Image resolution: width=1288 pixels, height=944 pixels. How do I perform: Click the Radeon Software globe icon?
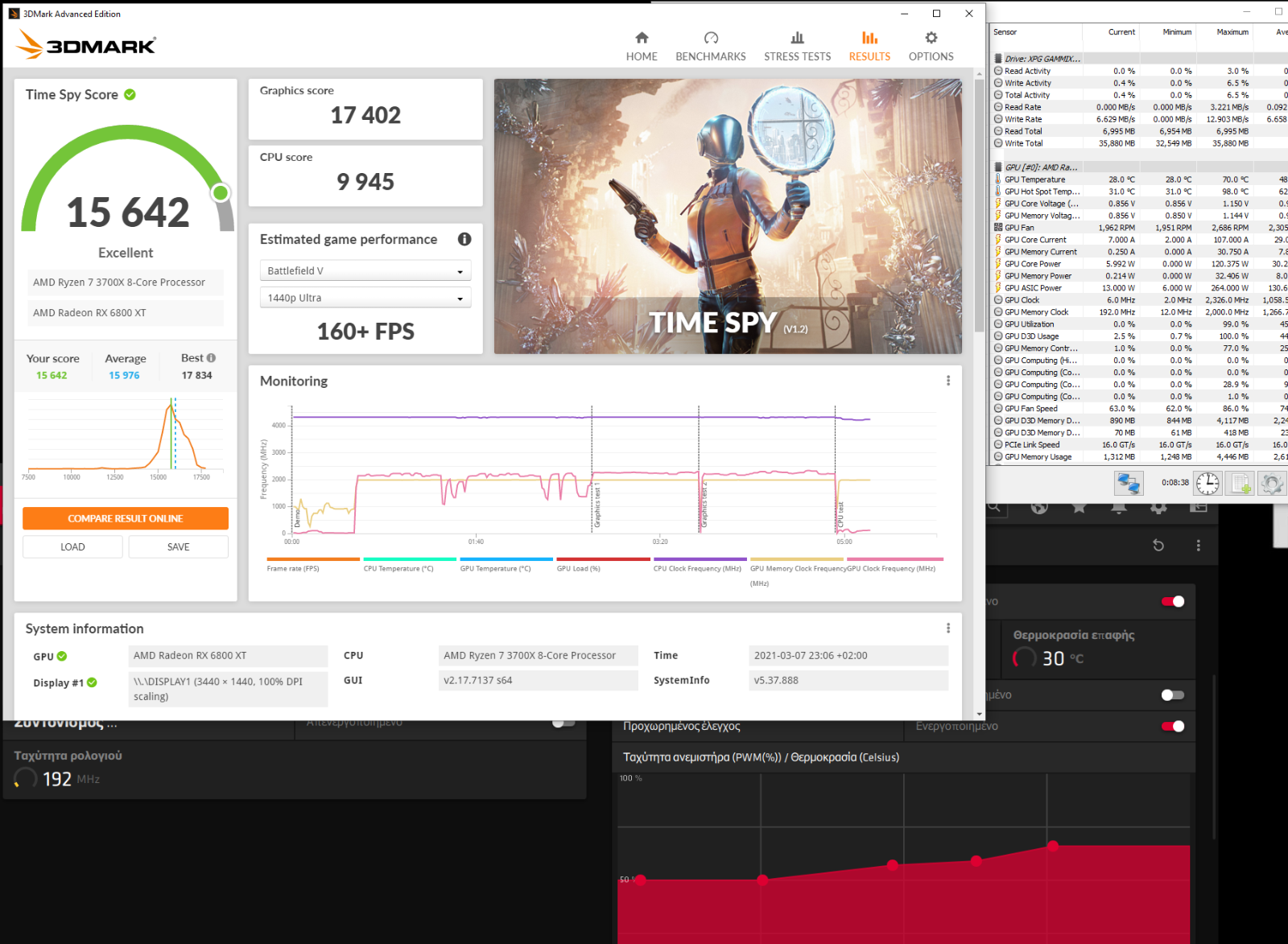tap(1039, 507)
